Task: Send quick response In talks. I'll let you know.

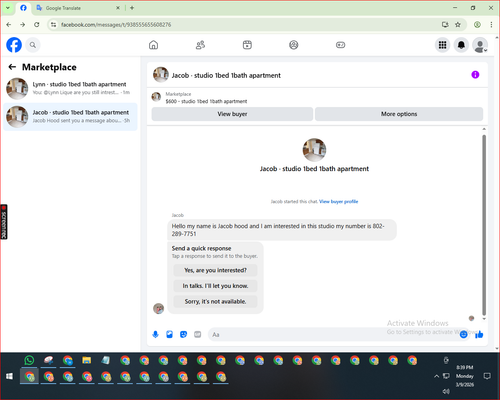Action: coord(215,286)
